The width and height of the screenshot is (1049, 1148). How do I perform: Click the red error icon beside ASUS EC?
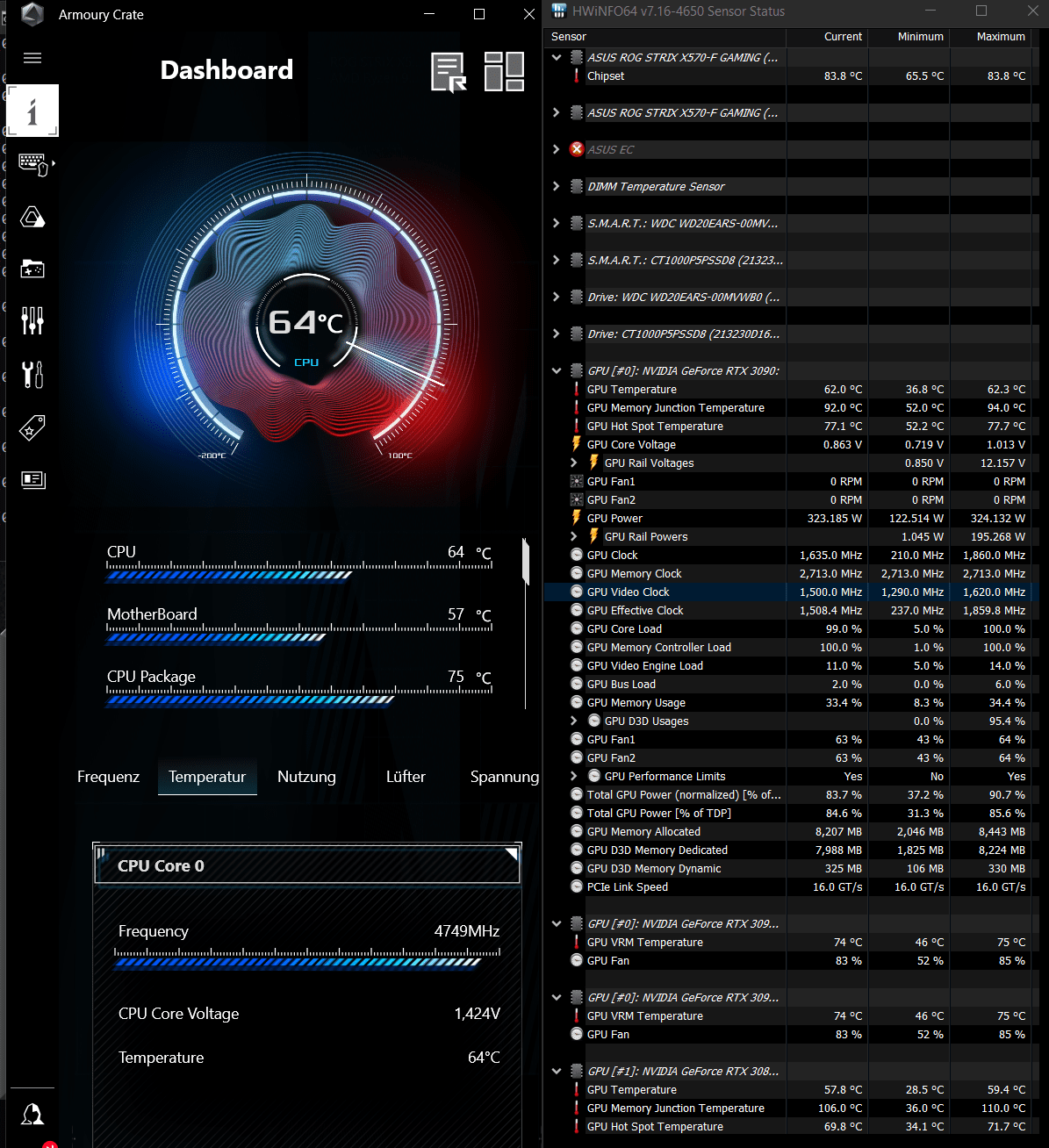click(x=577, y=149)
